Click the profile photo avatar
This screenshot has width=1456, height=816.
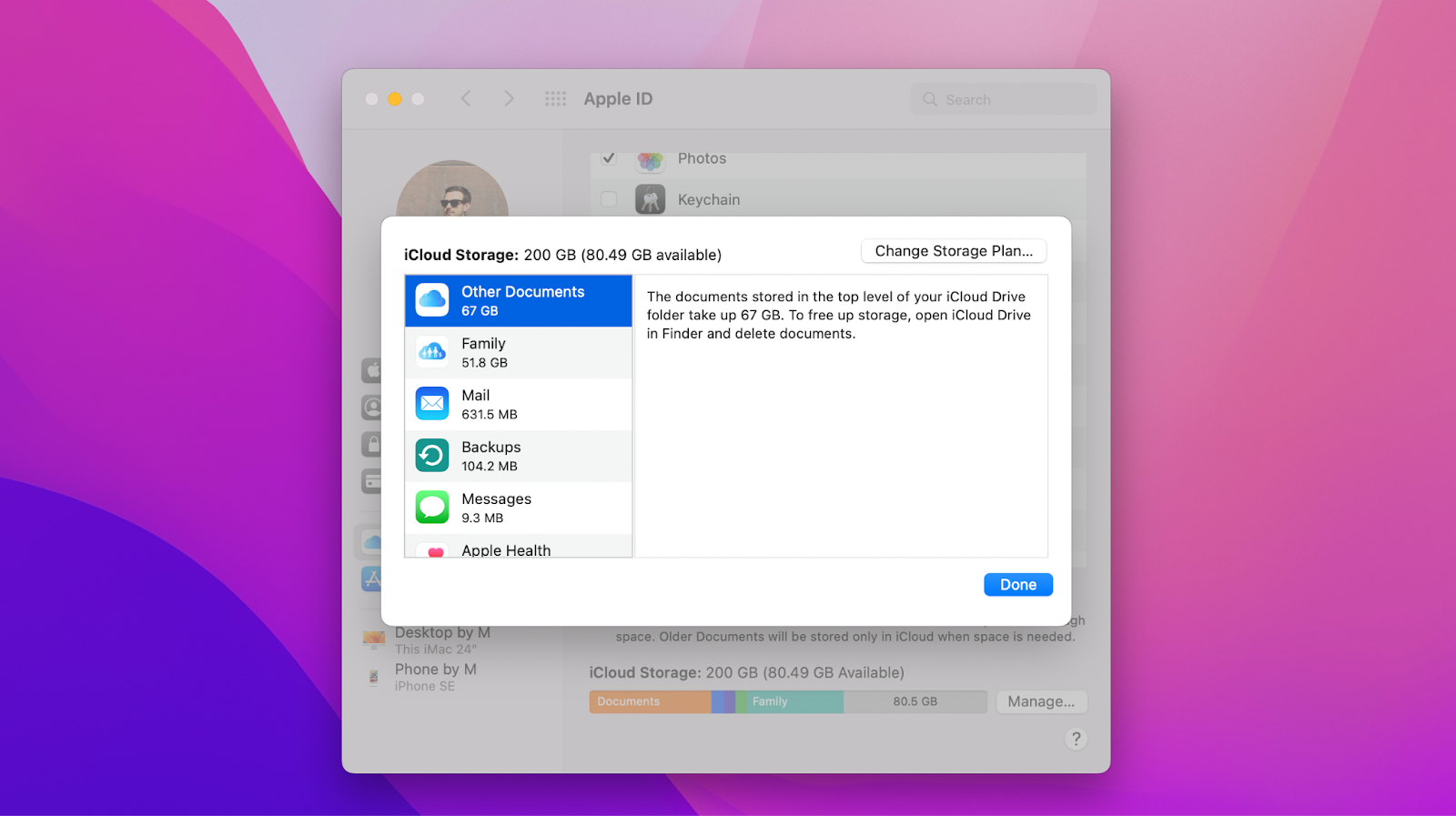tap(452, 189)
